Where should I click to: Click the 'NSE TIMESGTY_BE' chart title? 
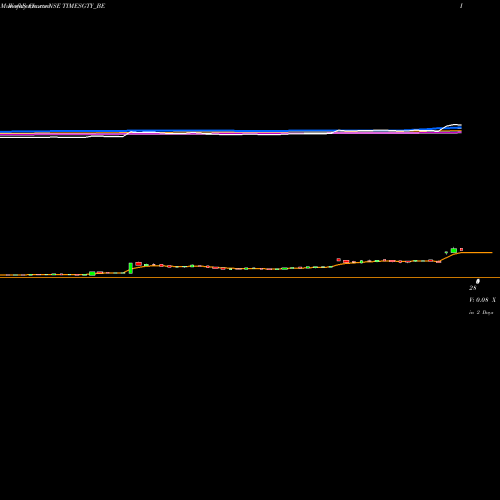click(x=78, y=6)
